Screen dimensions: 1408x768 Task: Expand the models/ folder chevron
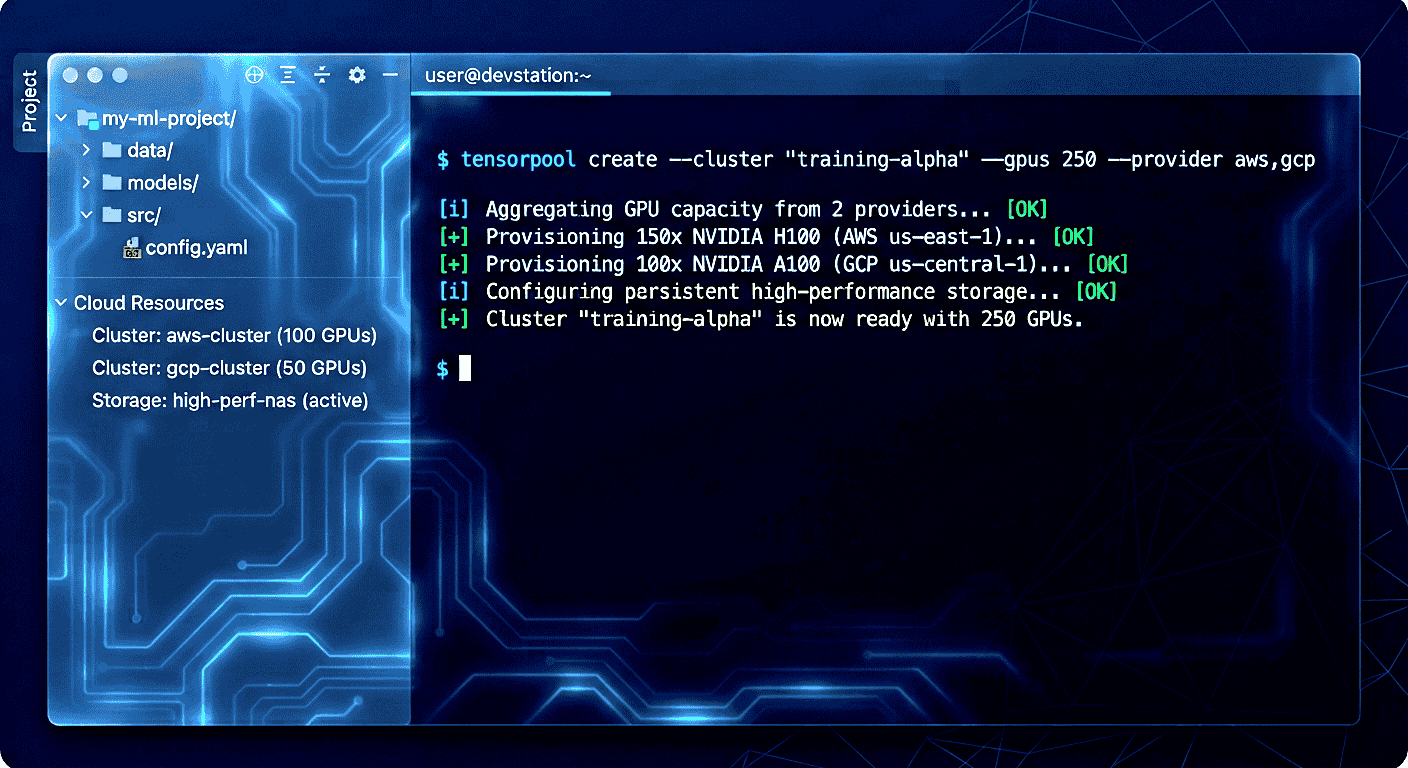click(86, 183)
